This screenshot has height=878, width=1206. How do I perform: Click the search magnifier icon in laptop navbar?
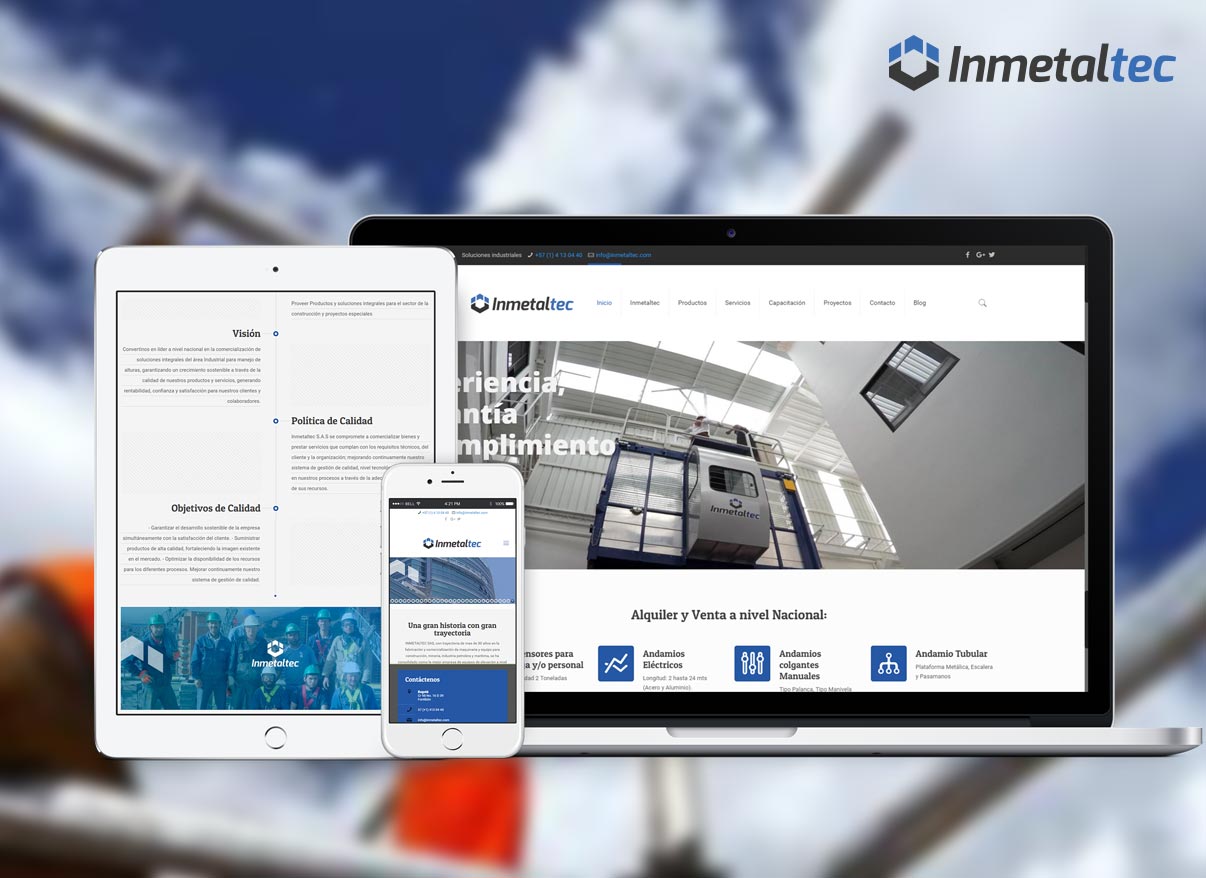tap(982, 303)
